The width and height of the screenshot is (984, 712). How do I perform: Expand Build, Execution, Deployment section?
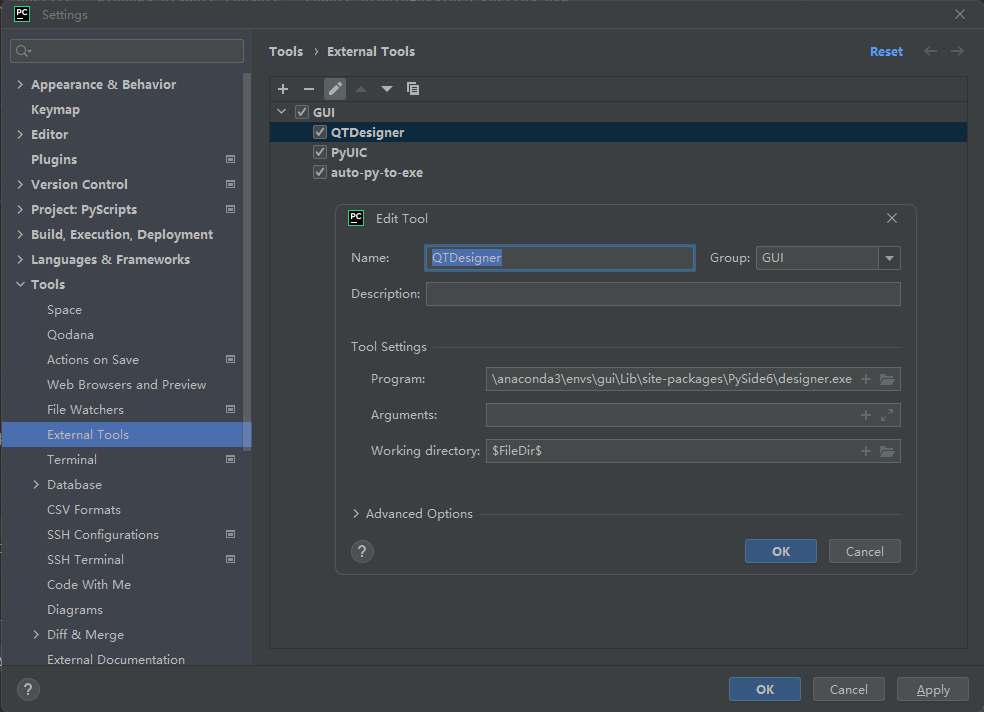tap(20, 235)
